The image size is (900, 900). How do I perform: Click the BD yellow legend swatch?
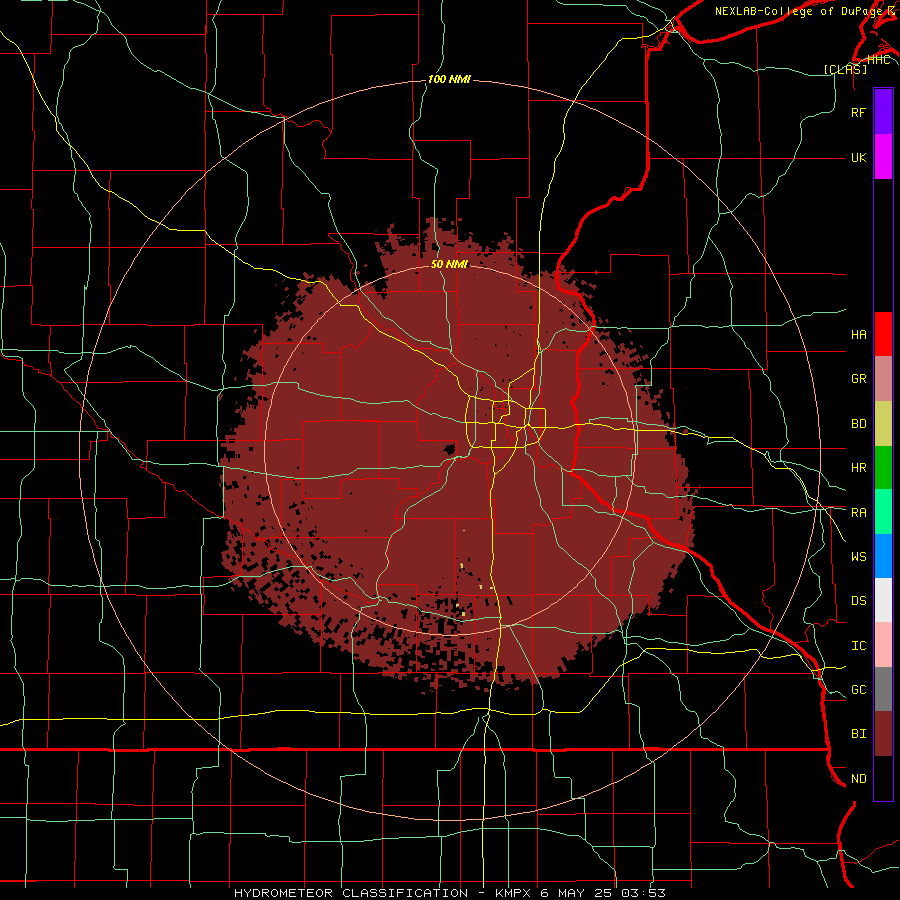click(x=883, y=424)
